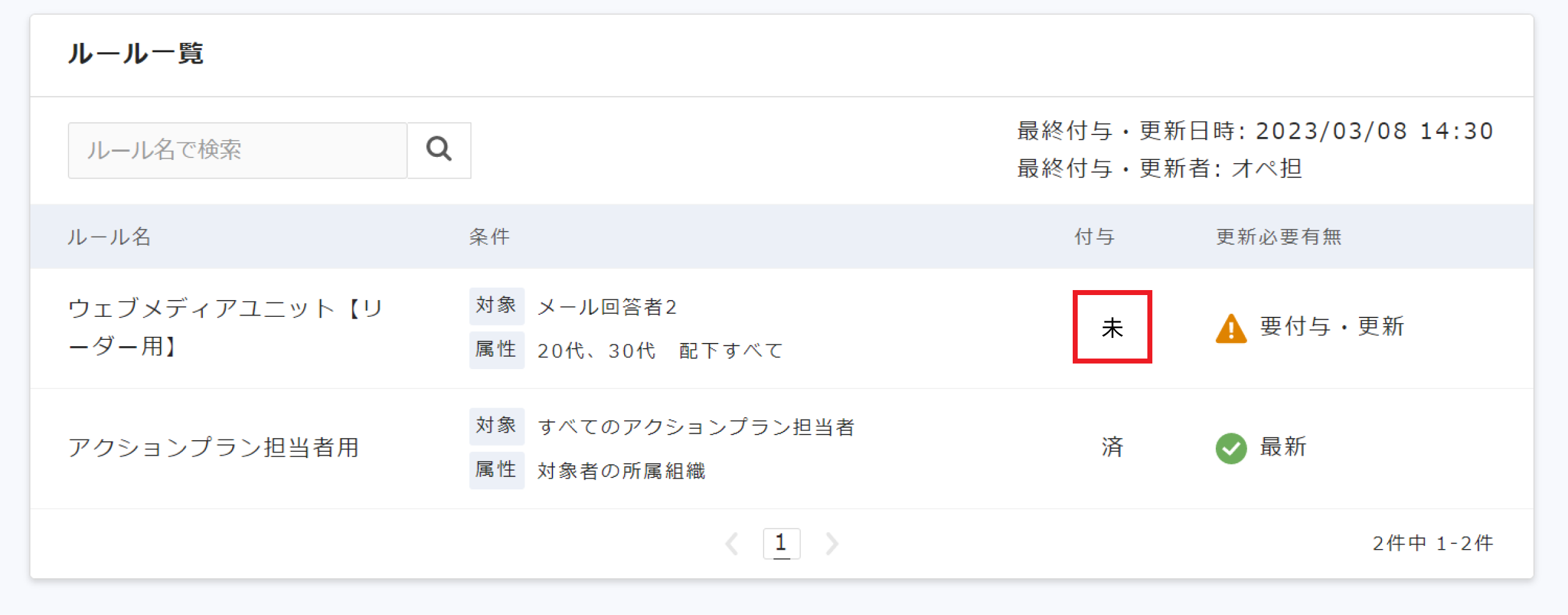Click the 更新必要有無 column header
1568x615 pixels.
tap(1279, 237)
